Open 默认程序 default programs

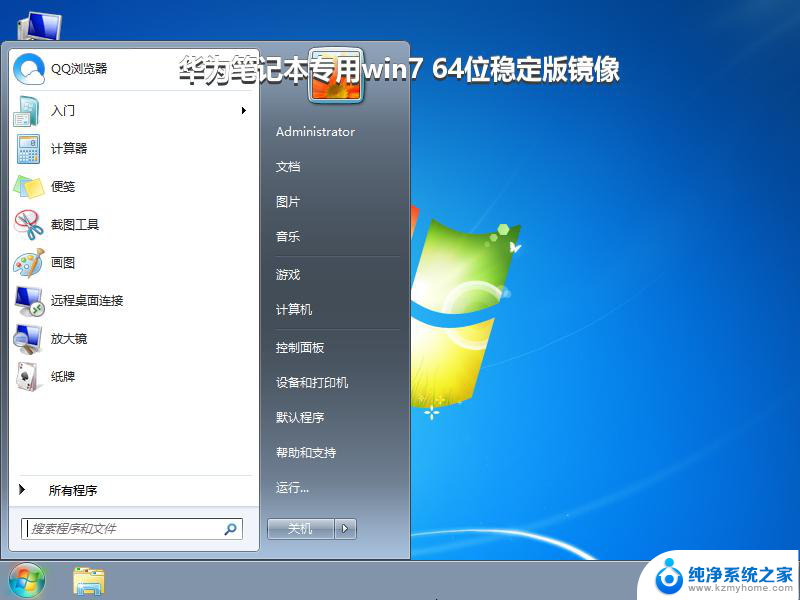click(300, 418)
